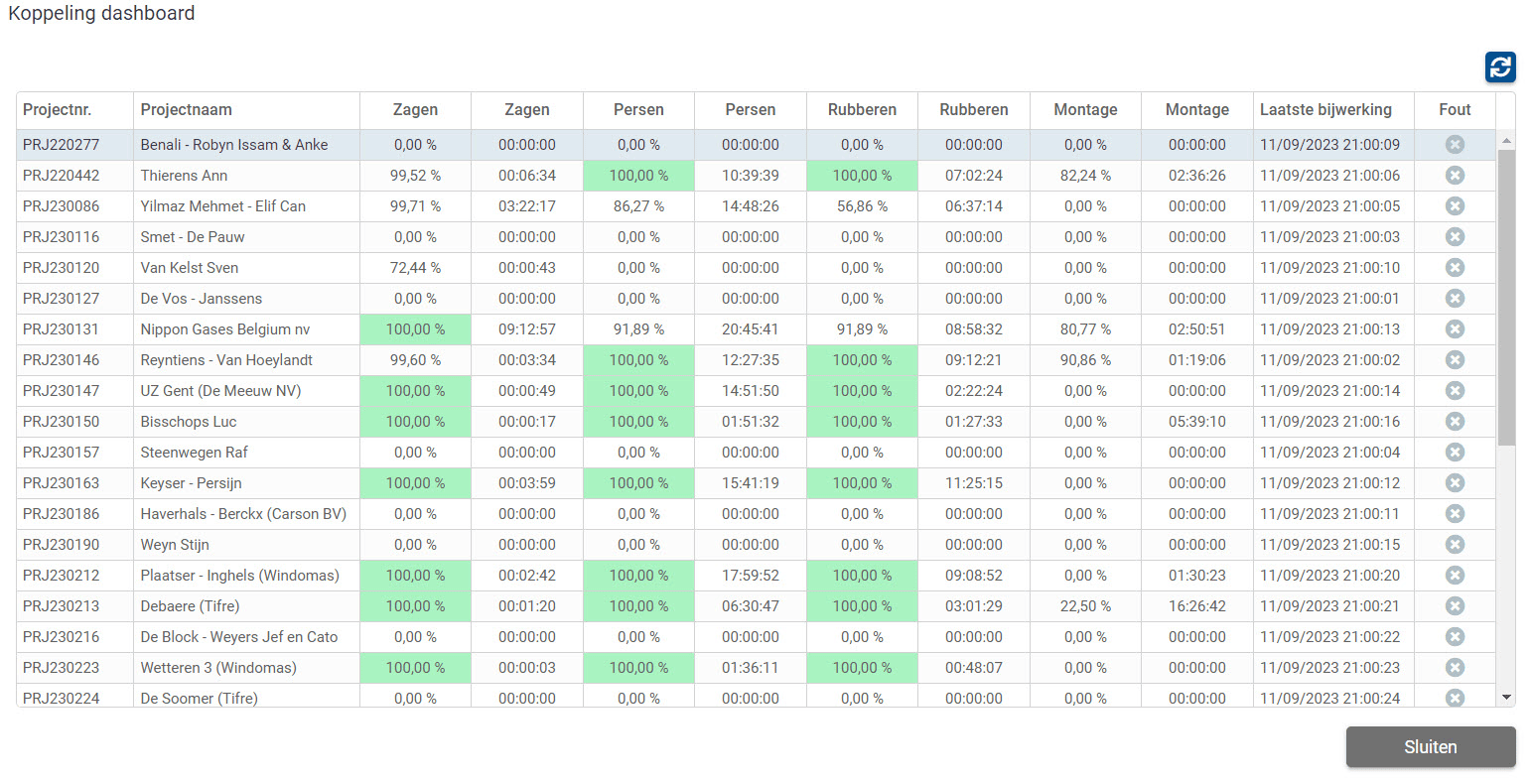Click the first Persen column header

[638, 110]
